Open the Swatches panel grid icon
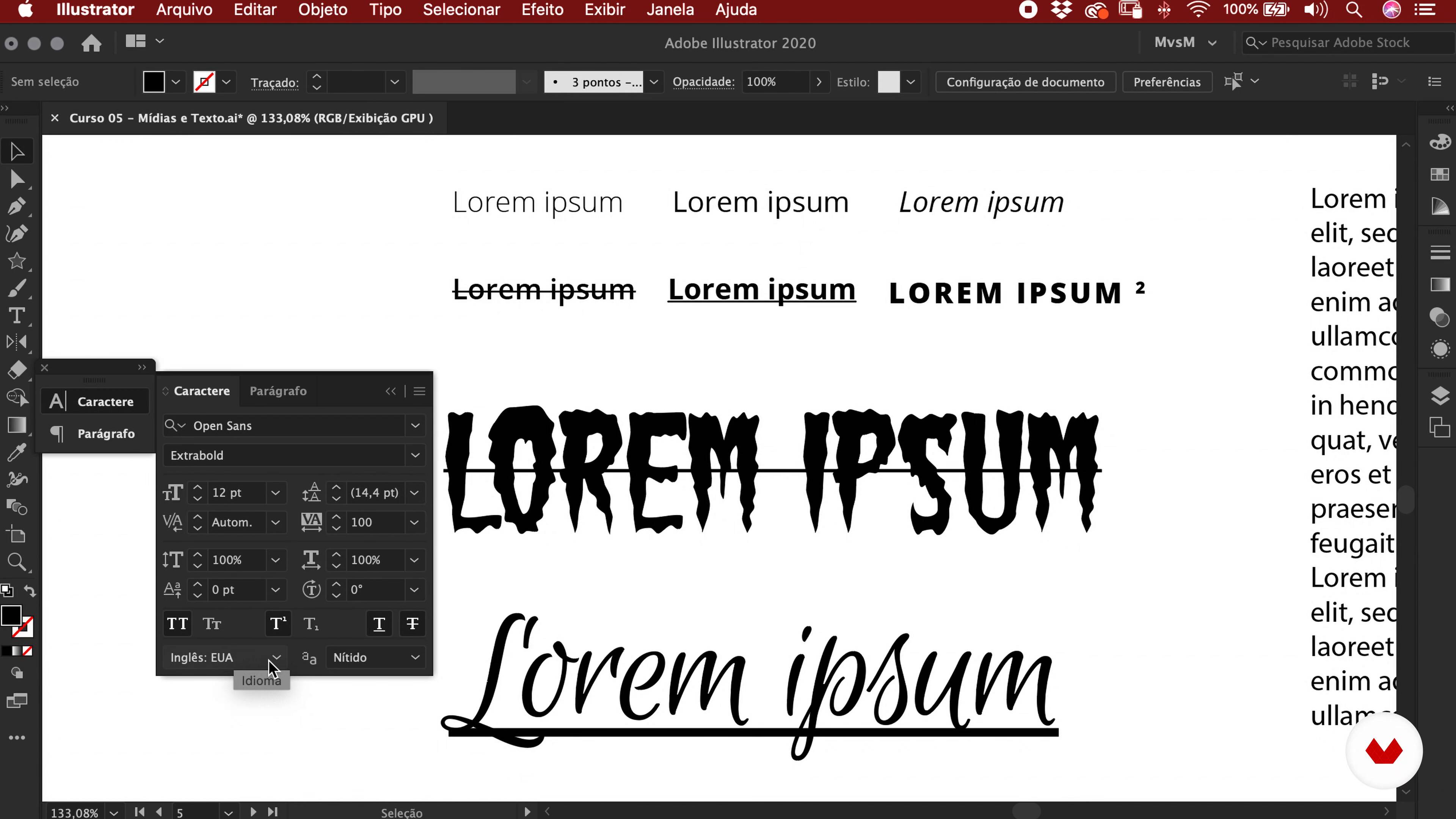 [1440, 174]
